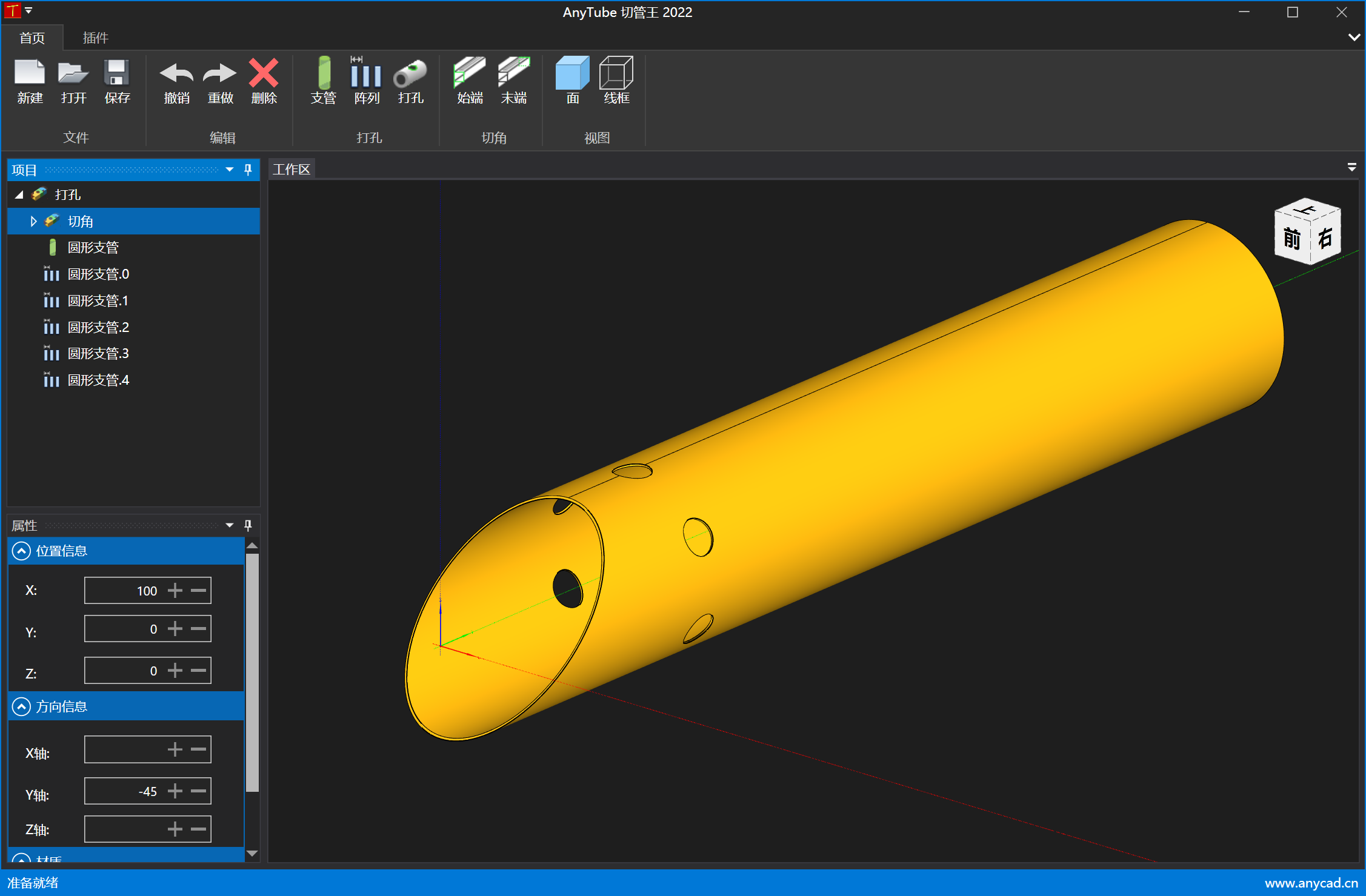This screenshot has width=1366, height=896.
Task: Expand the 切角 tree node arrow
Action: 33,222
